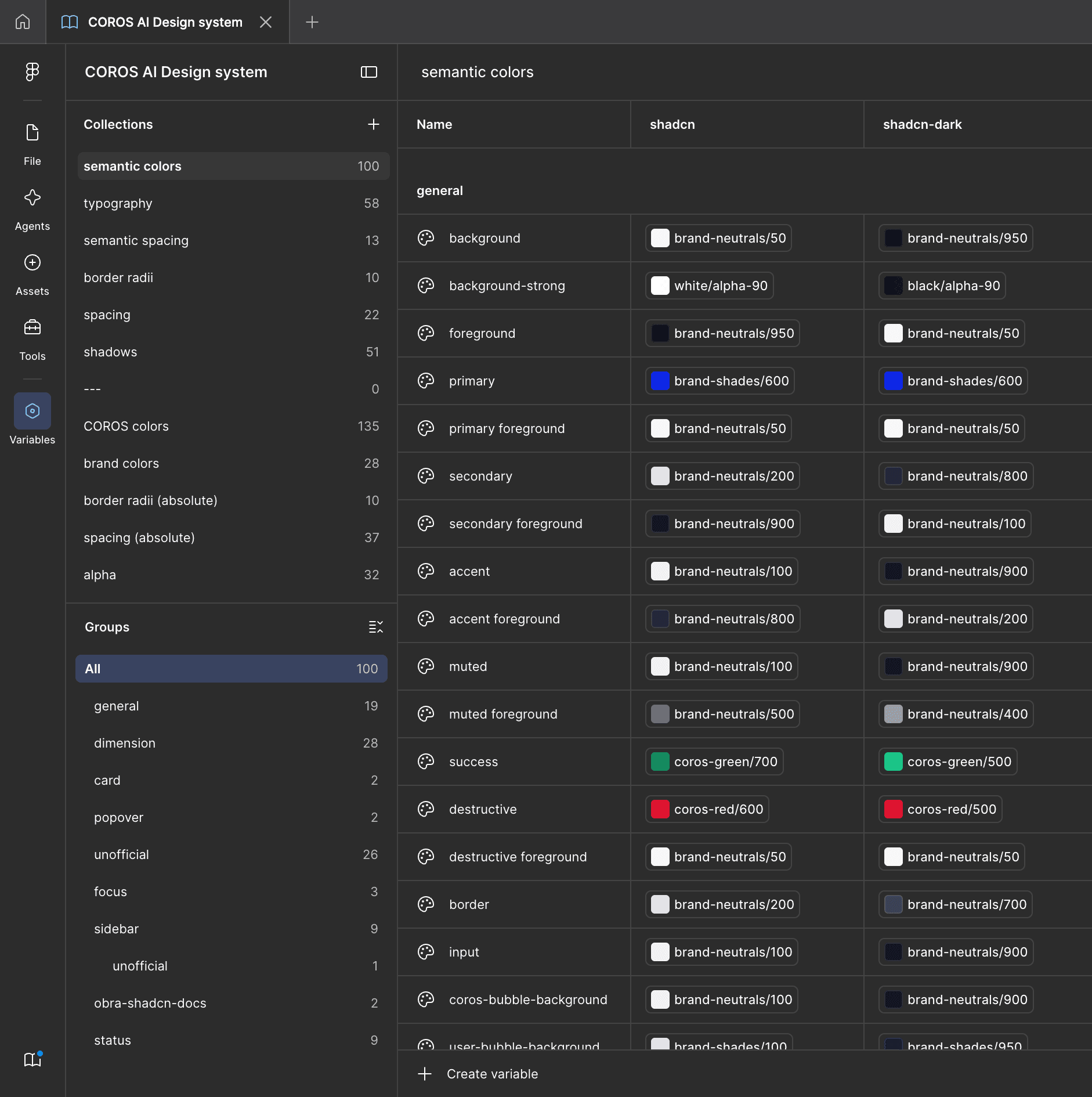This screenshot has height=1097, width=1092.
Task: Select the card group
Action: click(x=232, y=780)
